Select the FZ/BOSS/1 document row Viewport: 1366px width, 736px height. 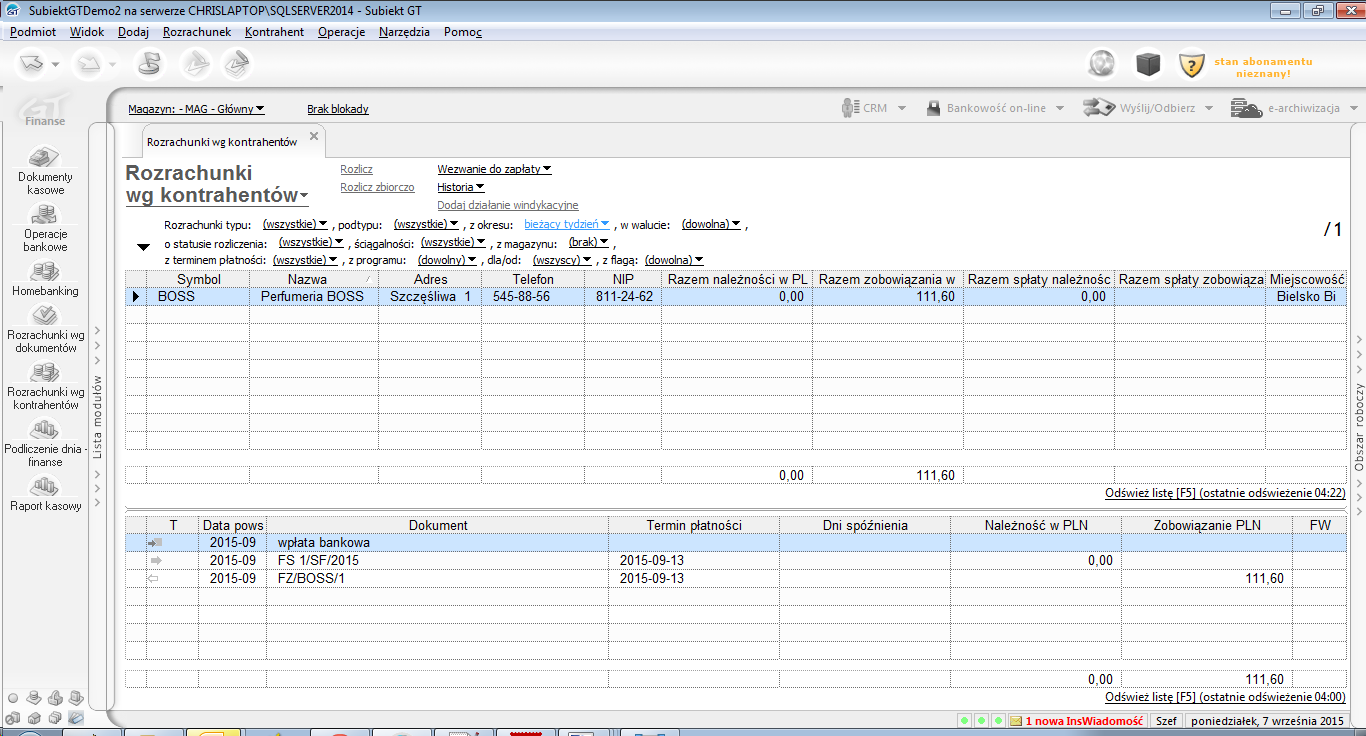click(x=735, y=579)
